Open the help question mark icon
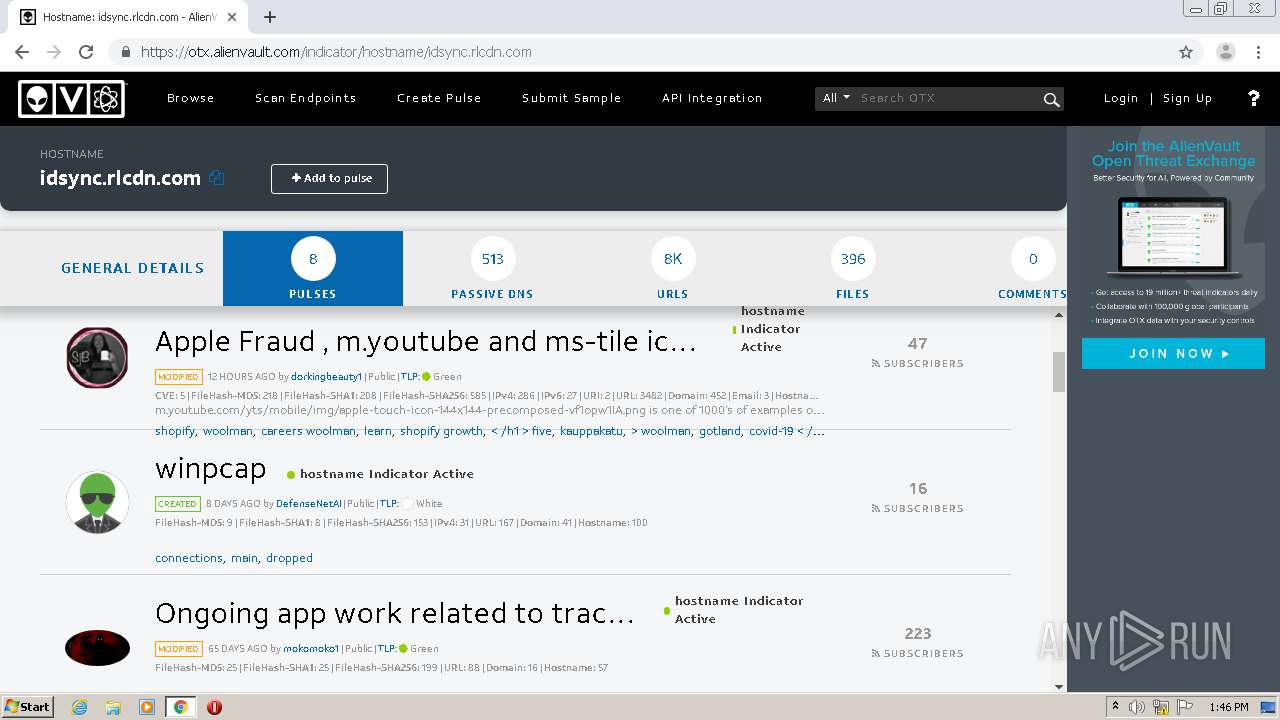 click(x=1253, y=98)
